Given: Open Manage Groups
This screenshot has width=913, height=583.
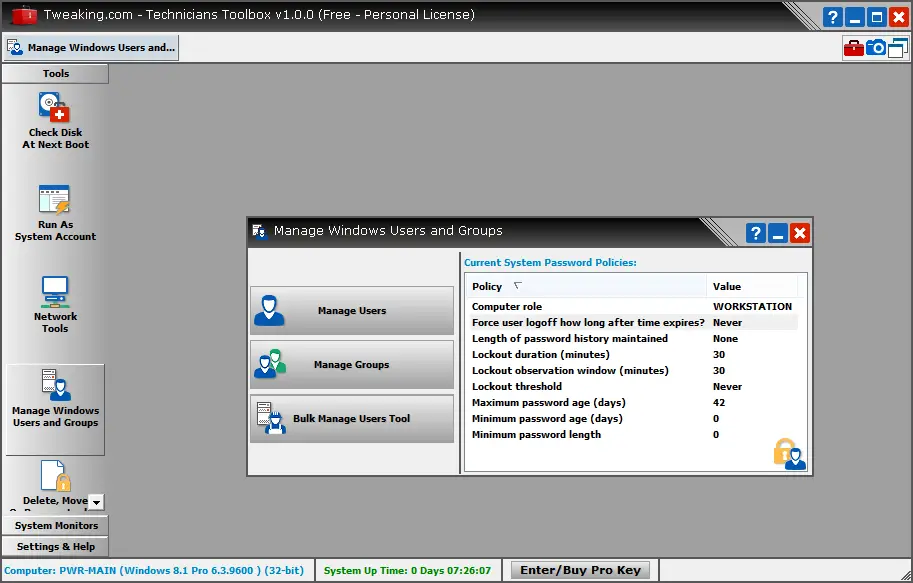Looking at the screenshot, I should point(352,365).
